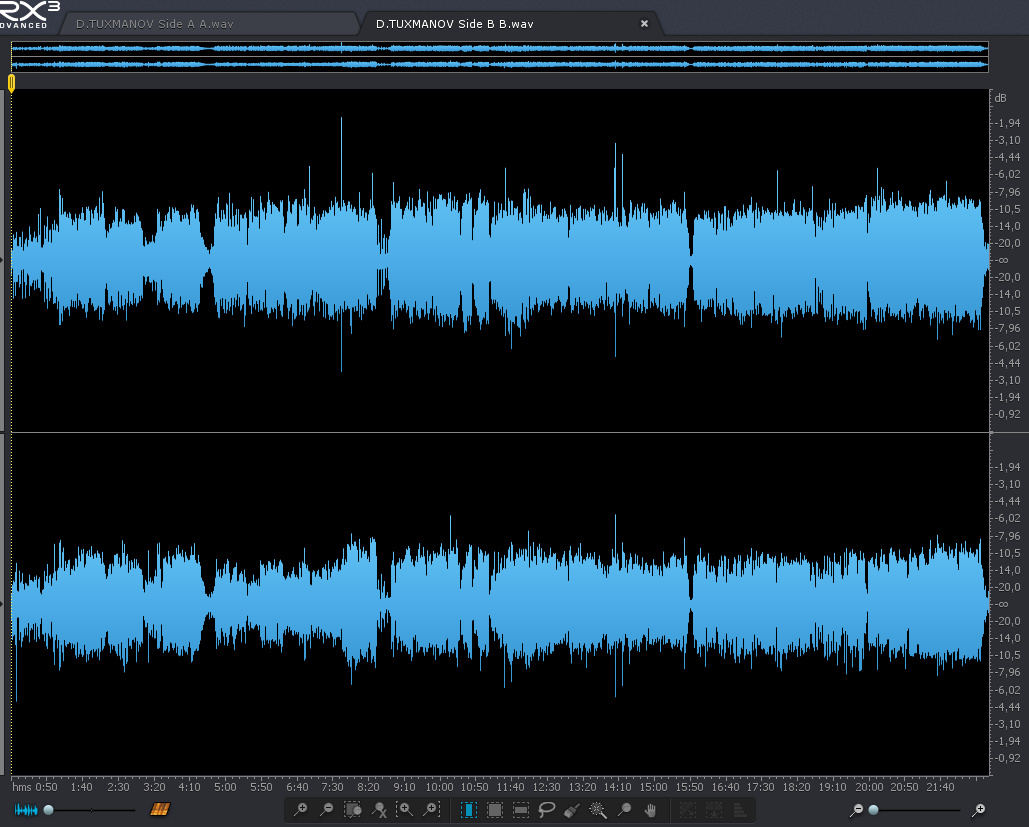Screen dimensions: 1029x827
Task: Click the Zoom Out magnifier icon
Action: tap(326, 809)
